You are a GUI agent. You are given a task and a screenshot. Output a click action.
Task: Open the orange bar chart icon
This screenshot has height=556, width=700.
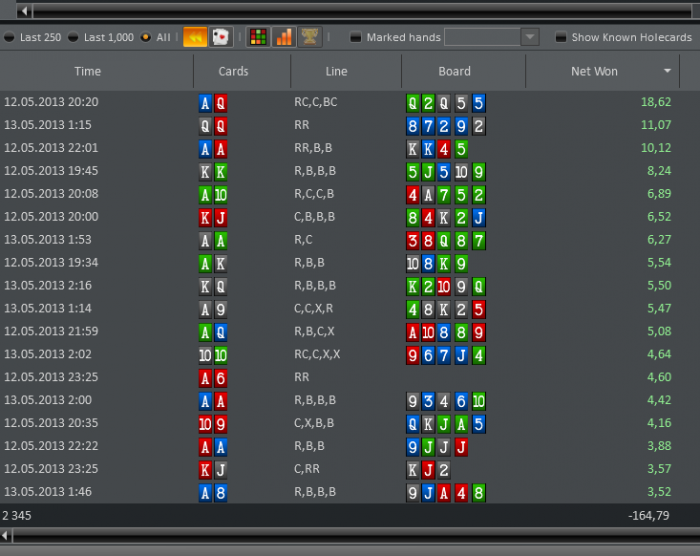284,37
